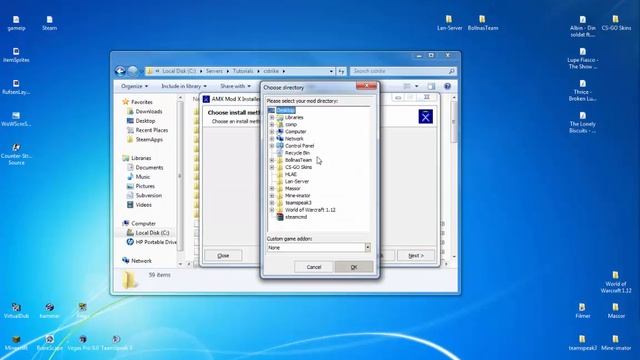Select Mine-imator folder icon on desktop
Image resolution: width=640 pixels, height=360 pixels.
(x=616, y=343)
